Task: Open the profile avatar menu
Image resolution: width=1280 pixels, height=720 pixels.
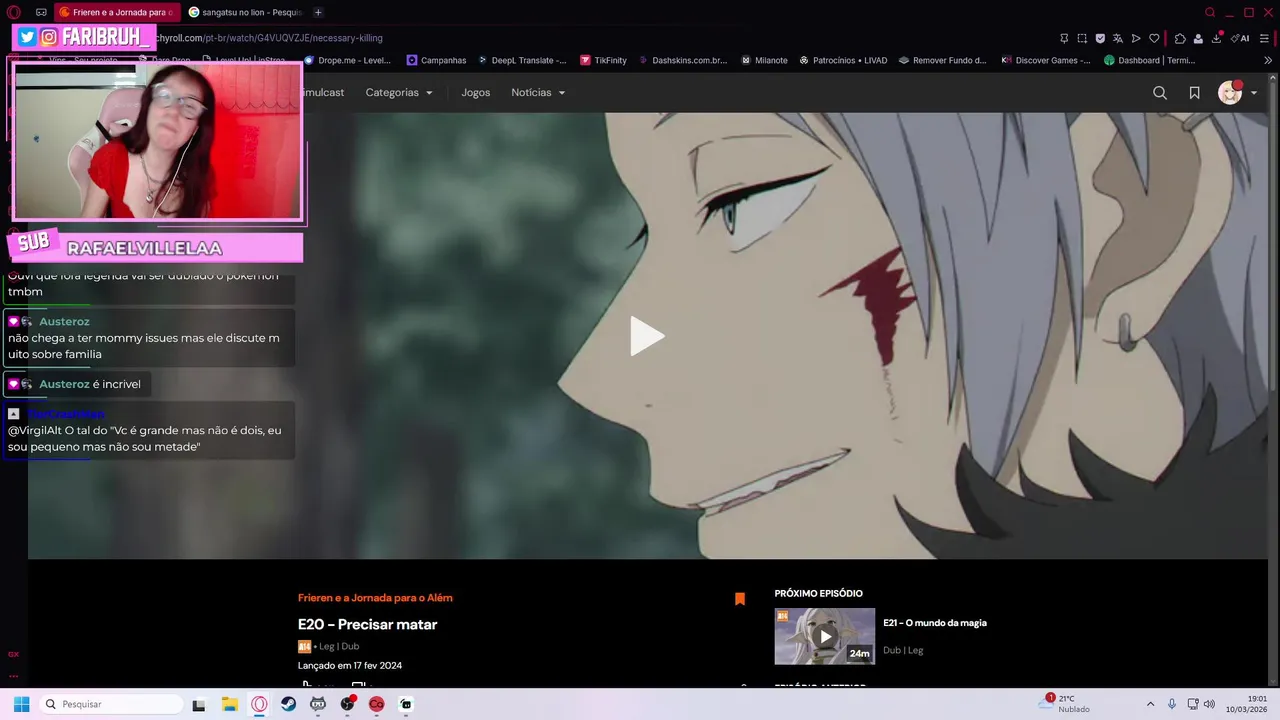Action: coord(1237,92)
